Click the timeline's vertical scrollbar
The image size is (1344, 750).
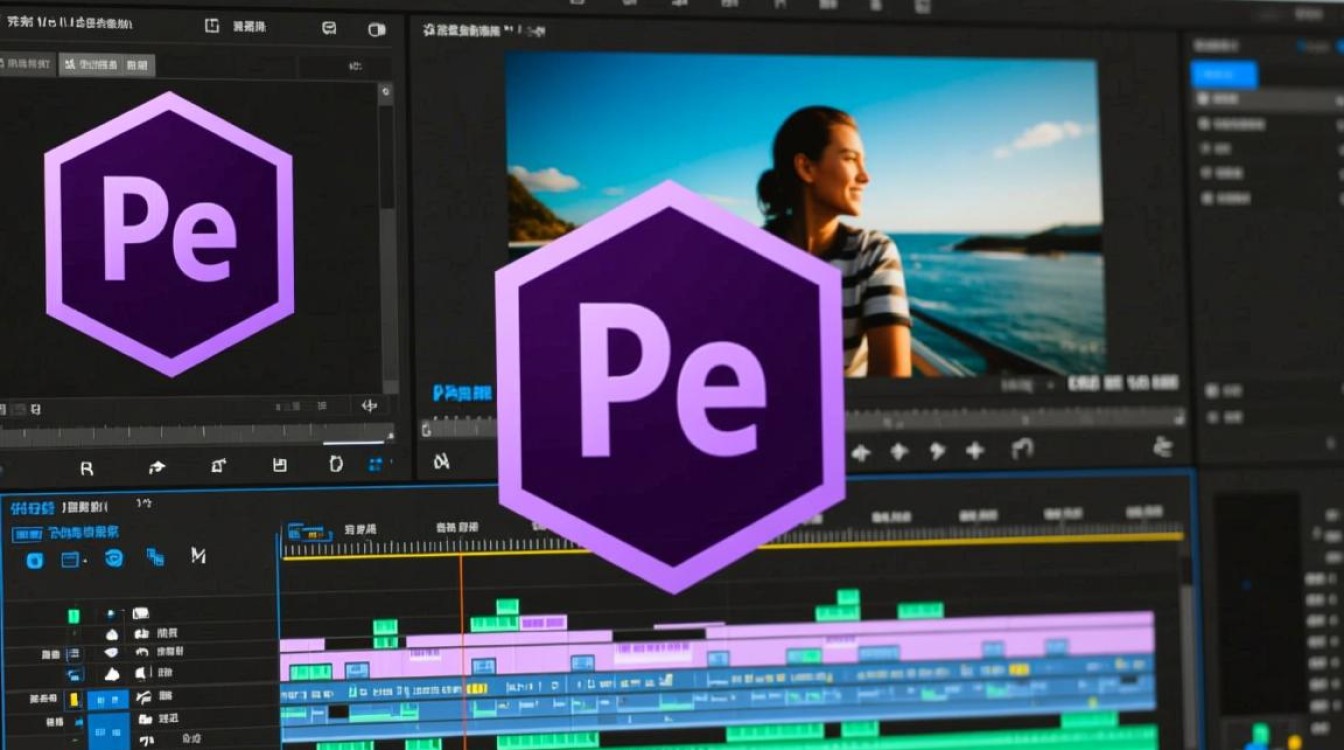click(x=1188, y=650)
